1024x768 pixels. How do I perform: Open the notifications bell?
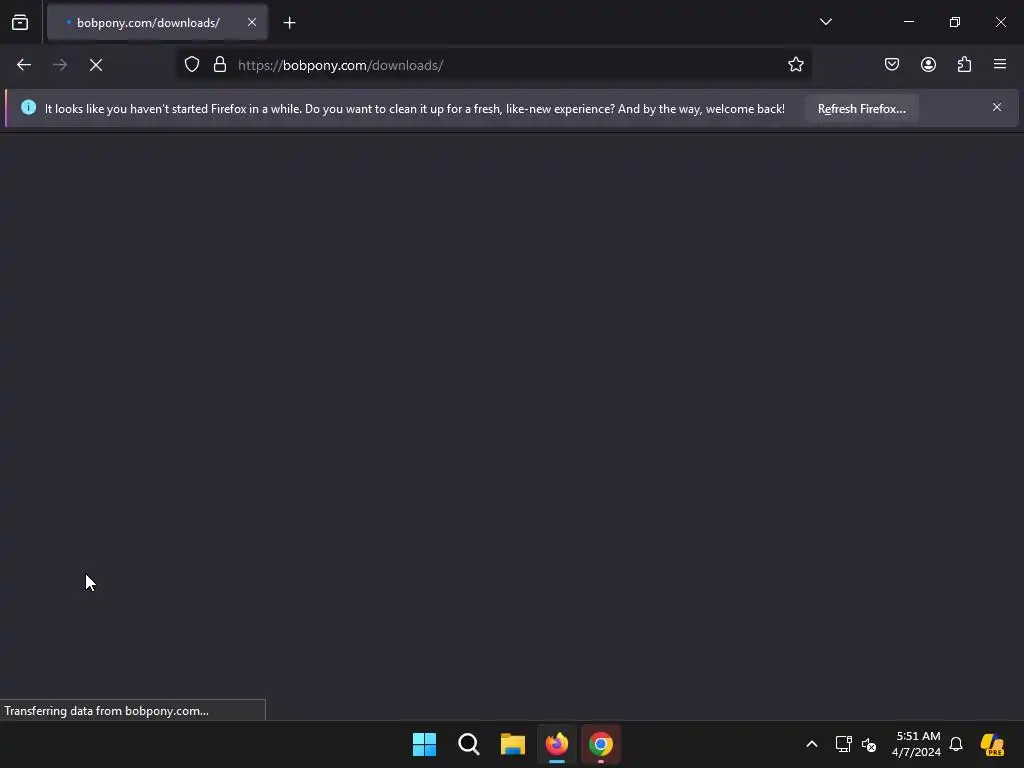[x=956, y=744]
